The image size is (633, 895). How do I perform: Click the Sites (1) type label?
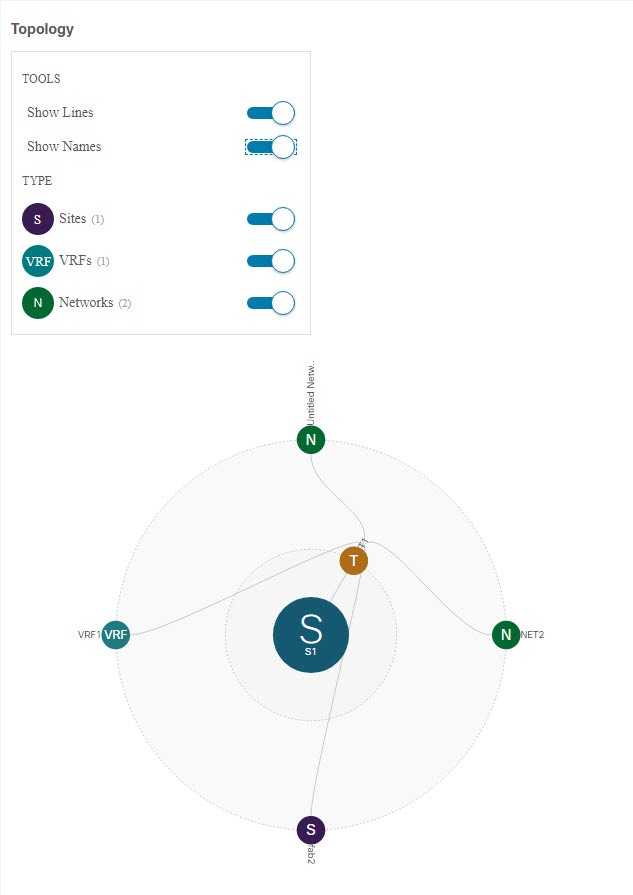coord(82,219)
